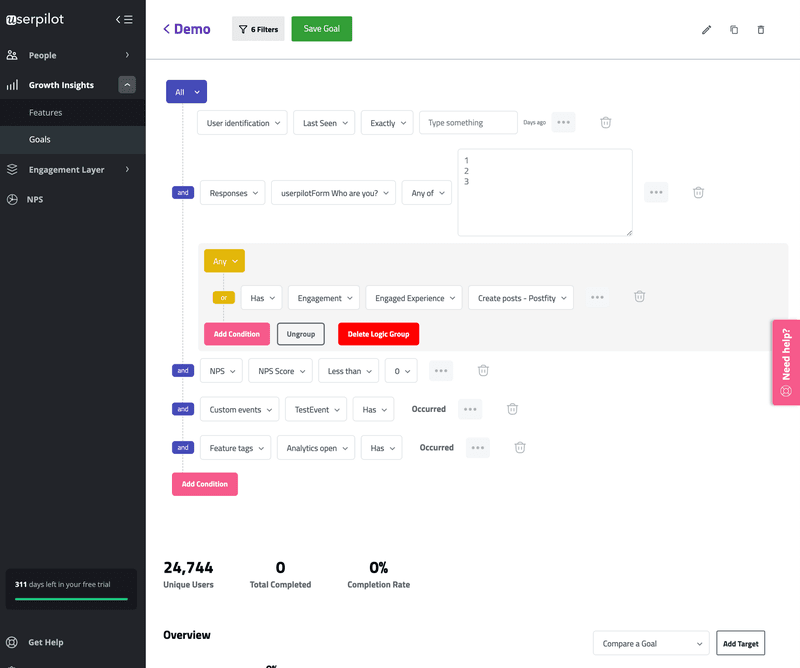The height and width of the screenshot is (668, 800).
Task: Delete the User identification condition via its trash icon
Action: [x=606, y=122]
